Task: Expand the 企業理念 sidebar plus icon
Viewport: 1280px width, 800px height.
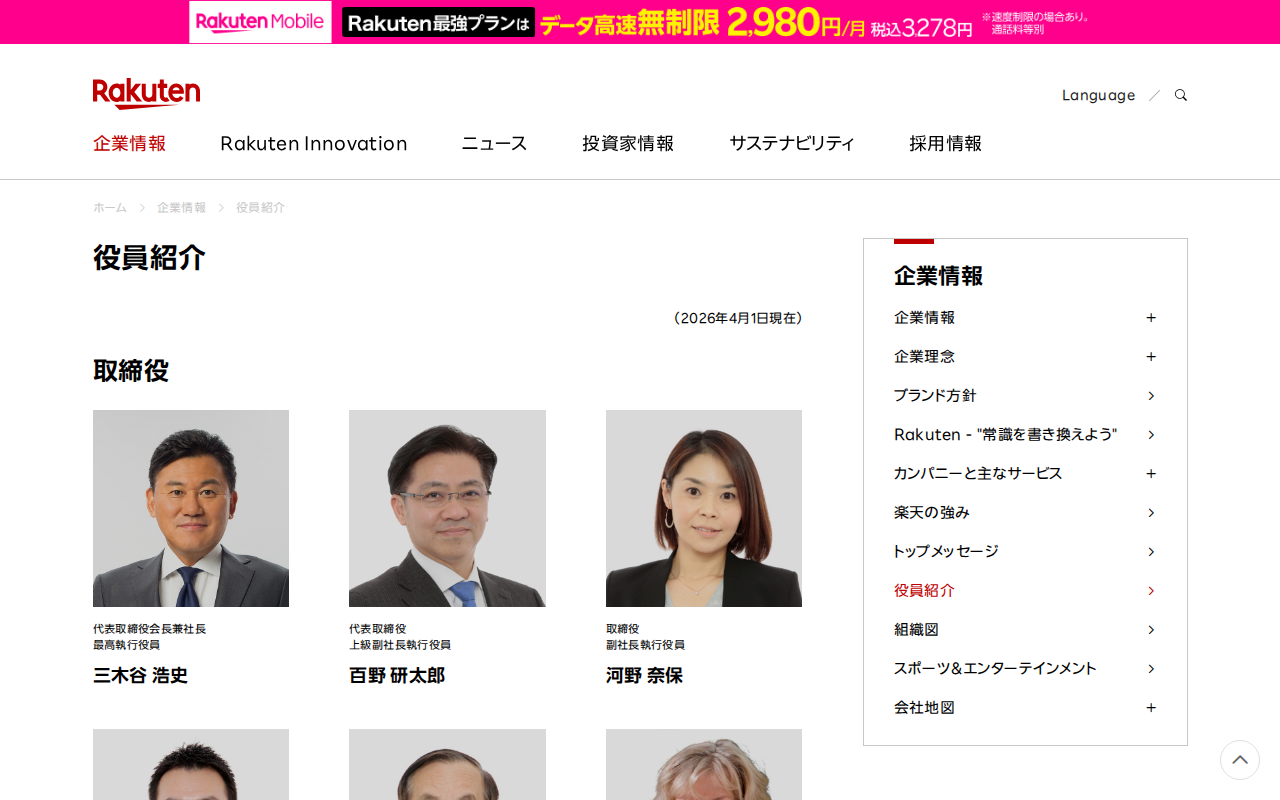Action: pos(1151,357)
